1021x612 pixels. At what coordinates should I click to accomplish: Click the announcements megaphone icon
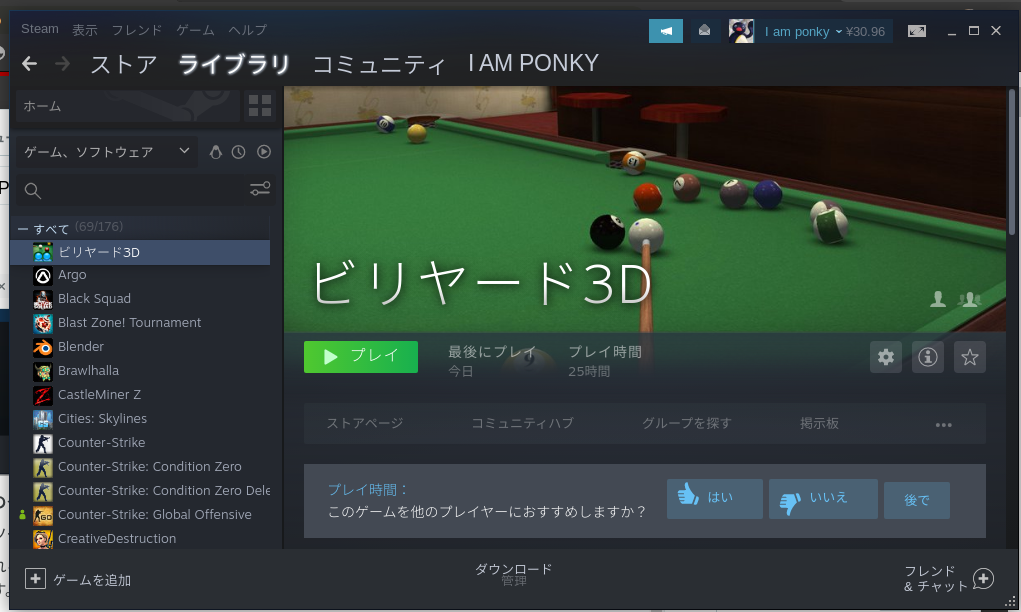tap(665, 31)
